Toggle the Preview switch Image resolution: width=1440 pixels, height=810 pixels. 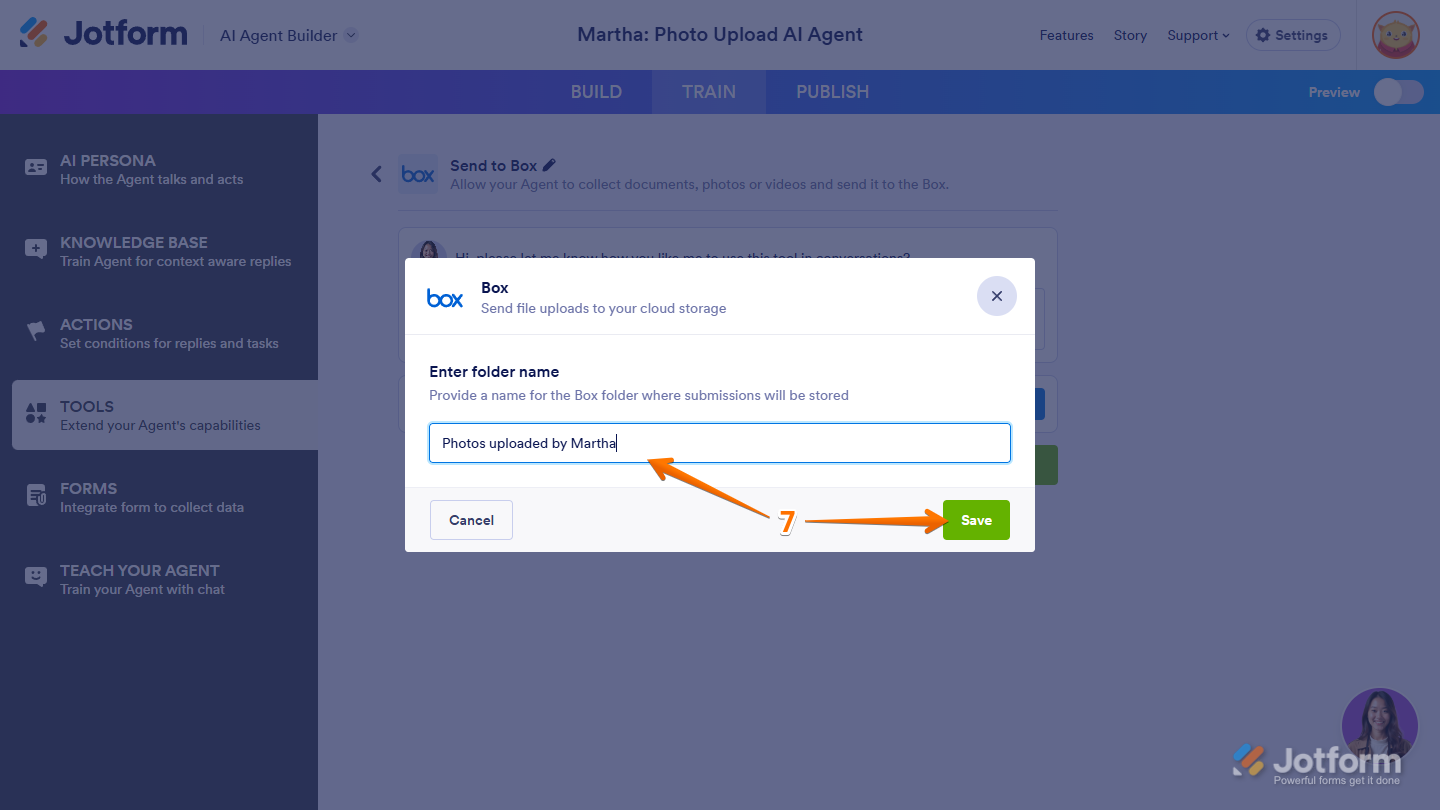pos(1398,92)
